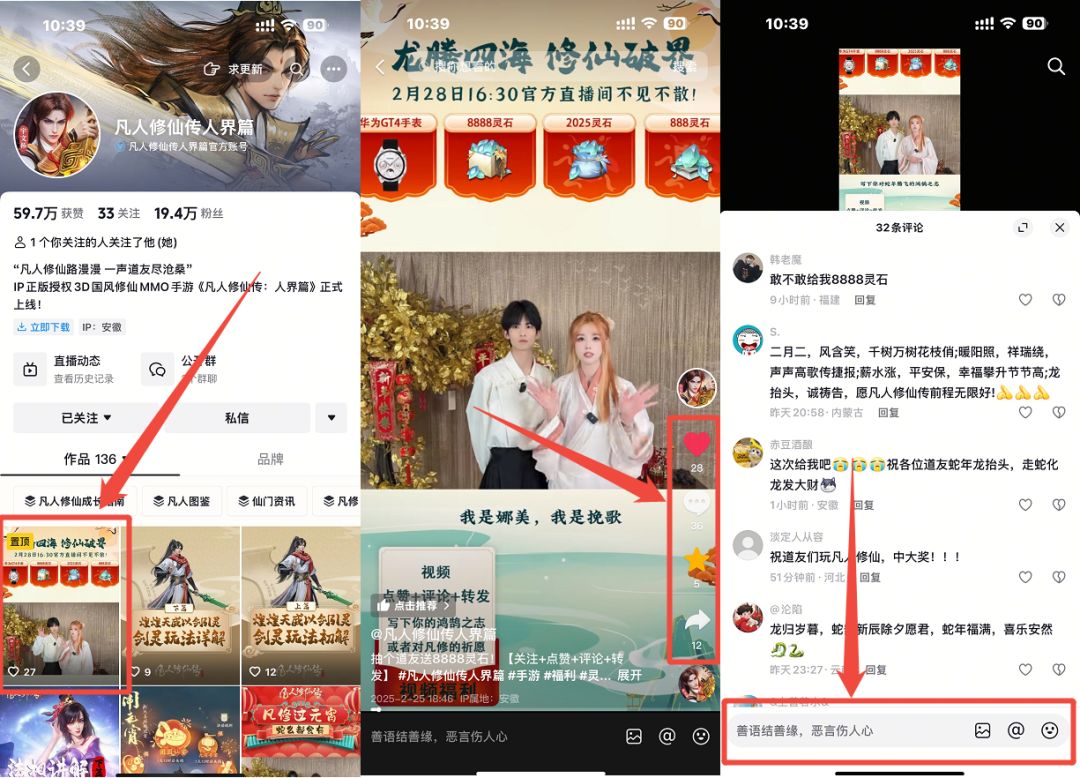Expand the 已关注 following dropdown
The width and height of the screenshot is (1080, 778).
point(87,418)
